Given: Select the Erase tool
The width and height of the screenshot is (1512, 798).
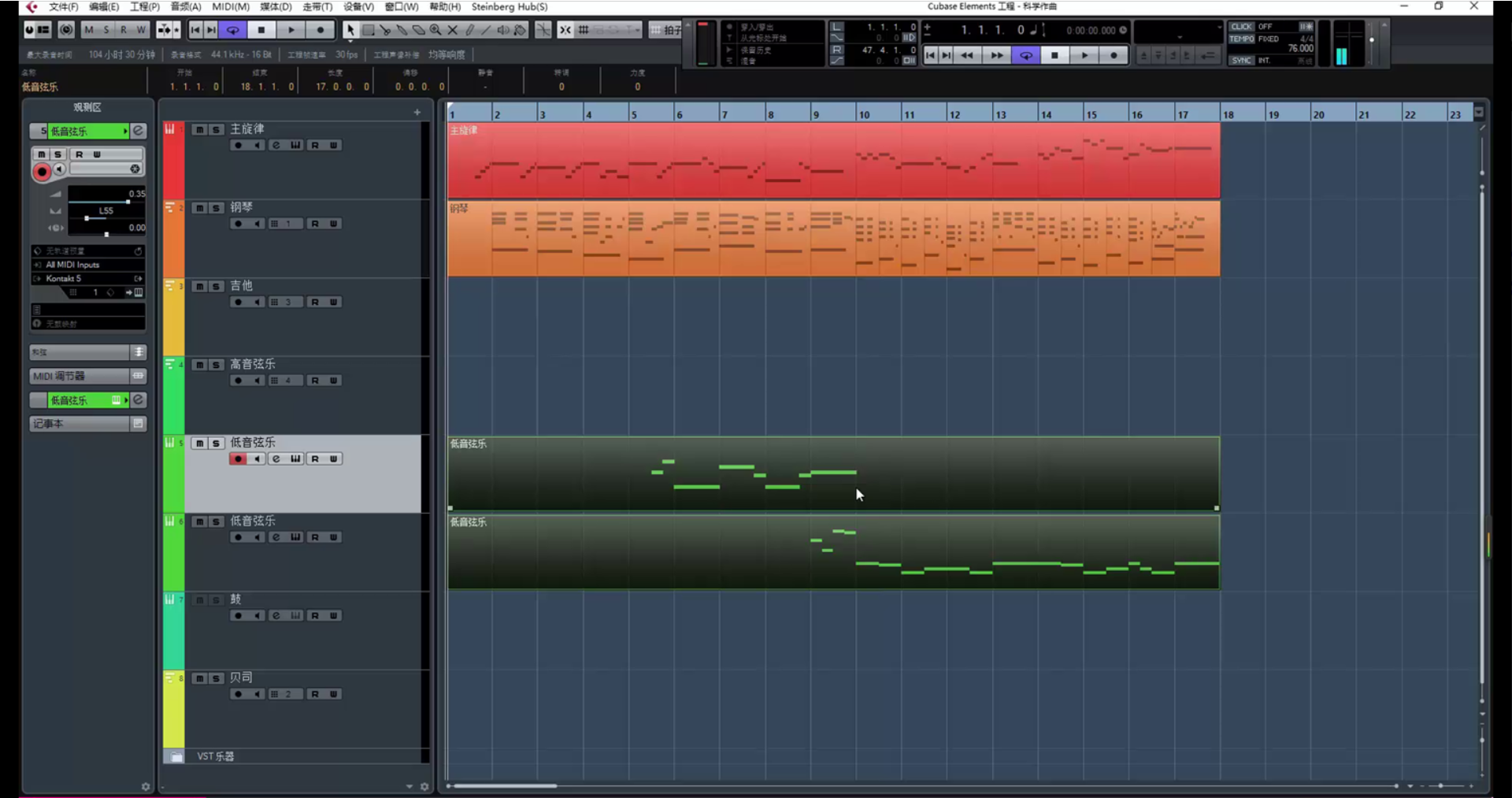Looking at the screenshot, I should tap(419, 30).
